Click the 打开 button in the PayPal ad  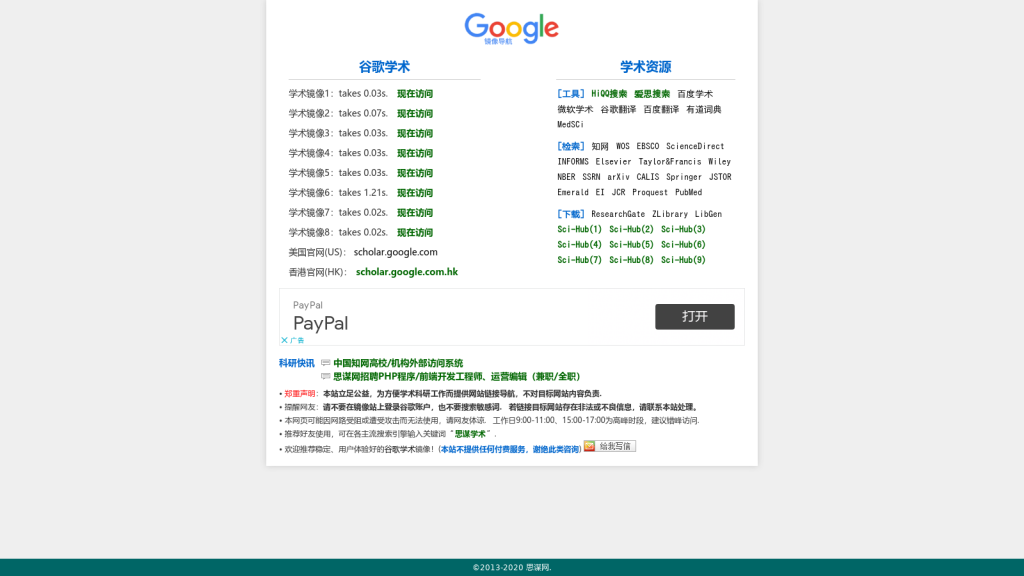[695, 317]
